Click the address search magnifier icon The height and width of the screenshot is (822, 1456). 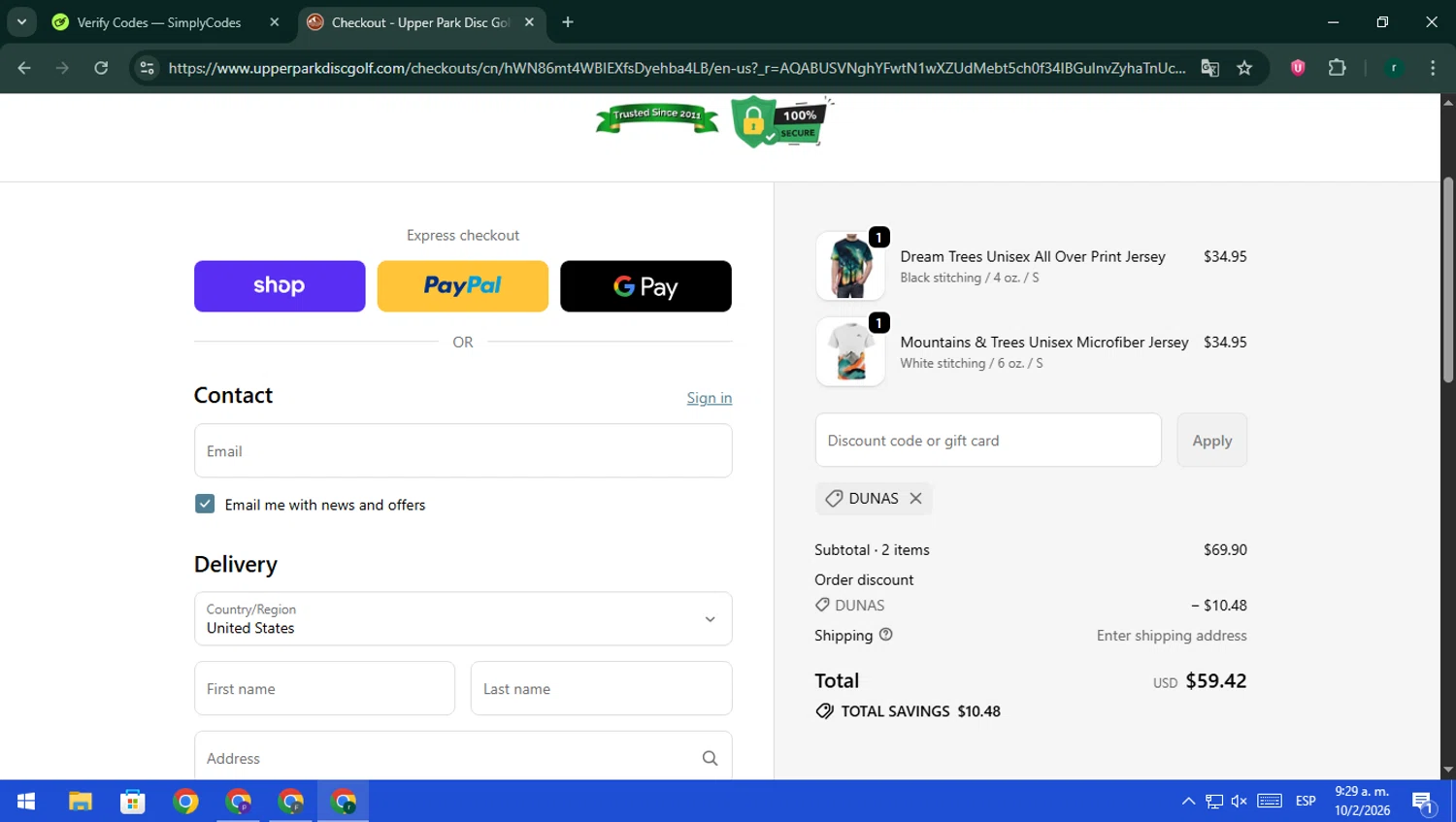tap(710, 758)
